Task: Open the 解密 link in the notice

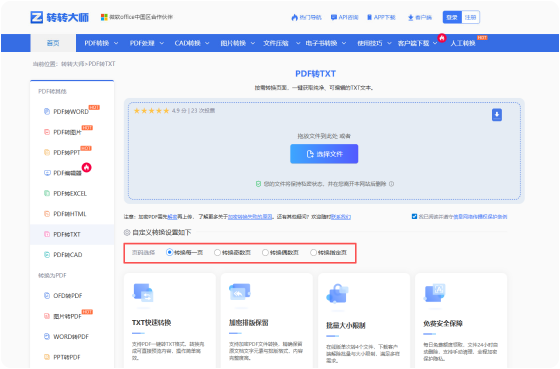Action: (172, 217)
